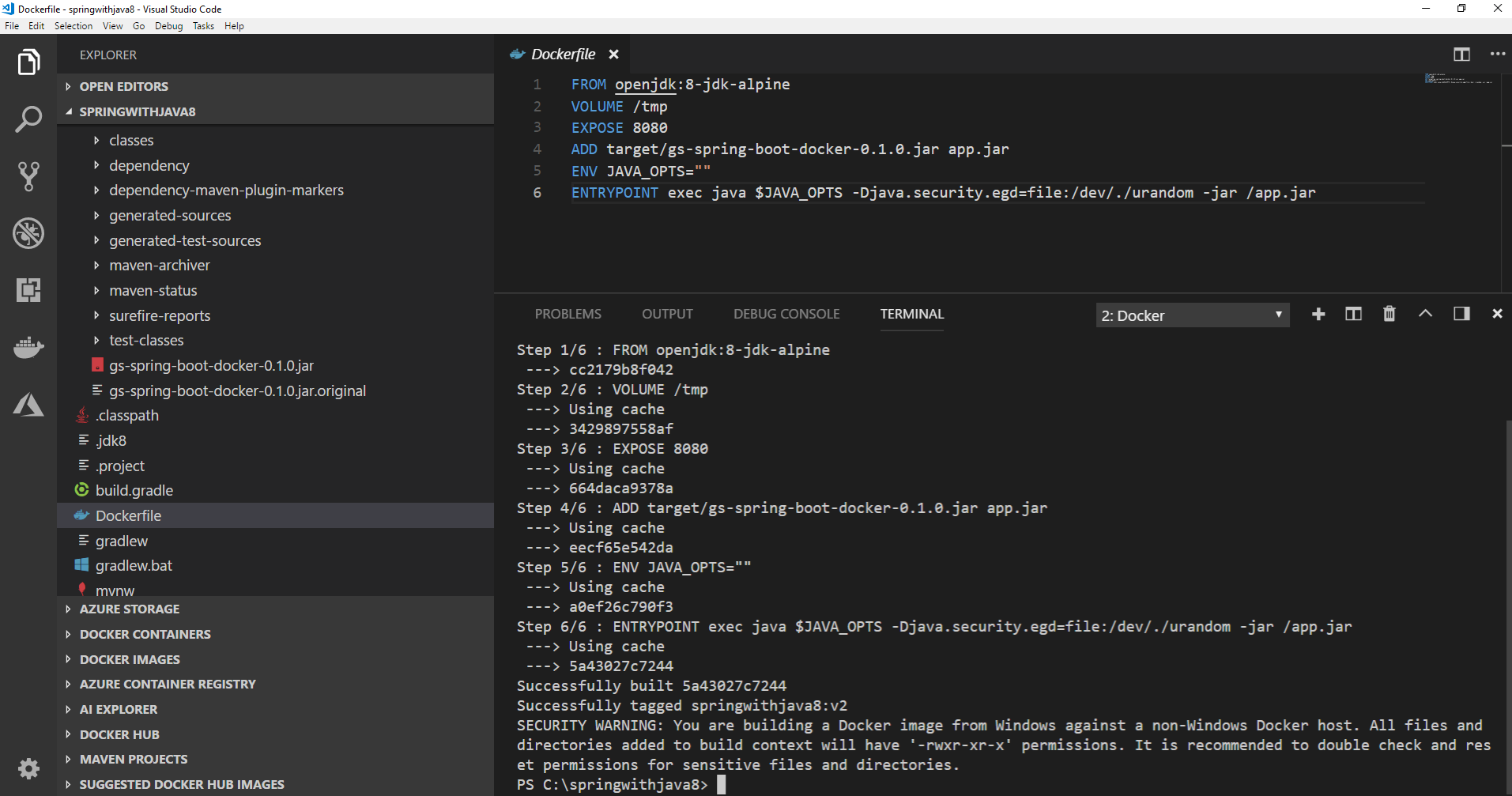
Task: Expand the classes folder
Action: point(275,140)
